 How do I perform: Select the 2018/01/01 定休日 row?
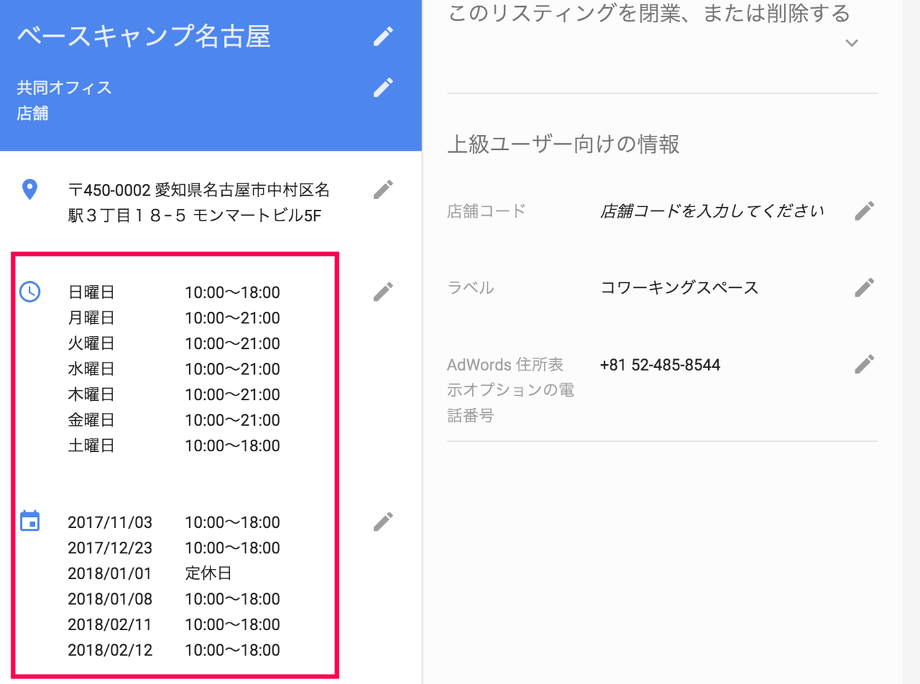point(150,574)
